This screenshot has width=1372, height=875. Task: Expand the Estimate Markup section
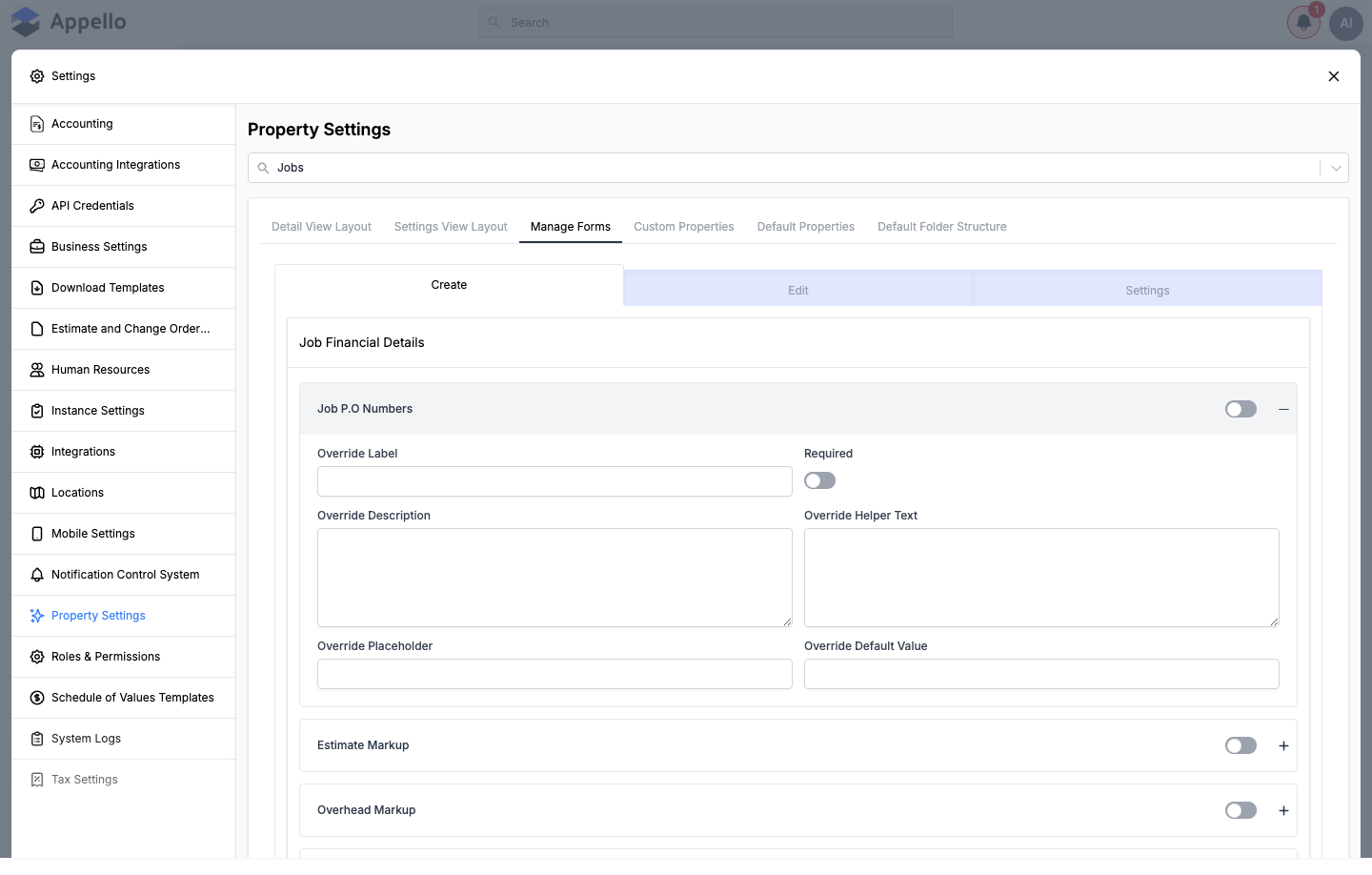pyautogui.click(x=1283, y=745)
